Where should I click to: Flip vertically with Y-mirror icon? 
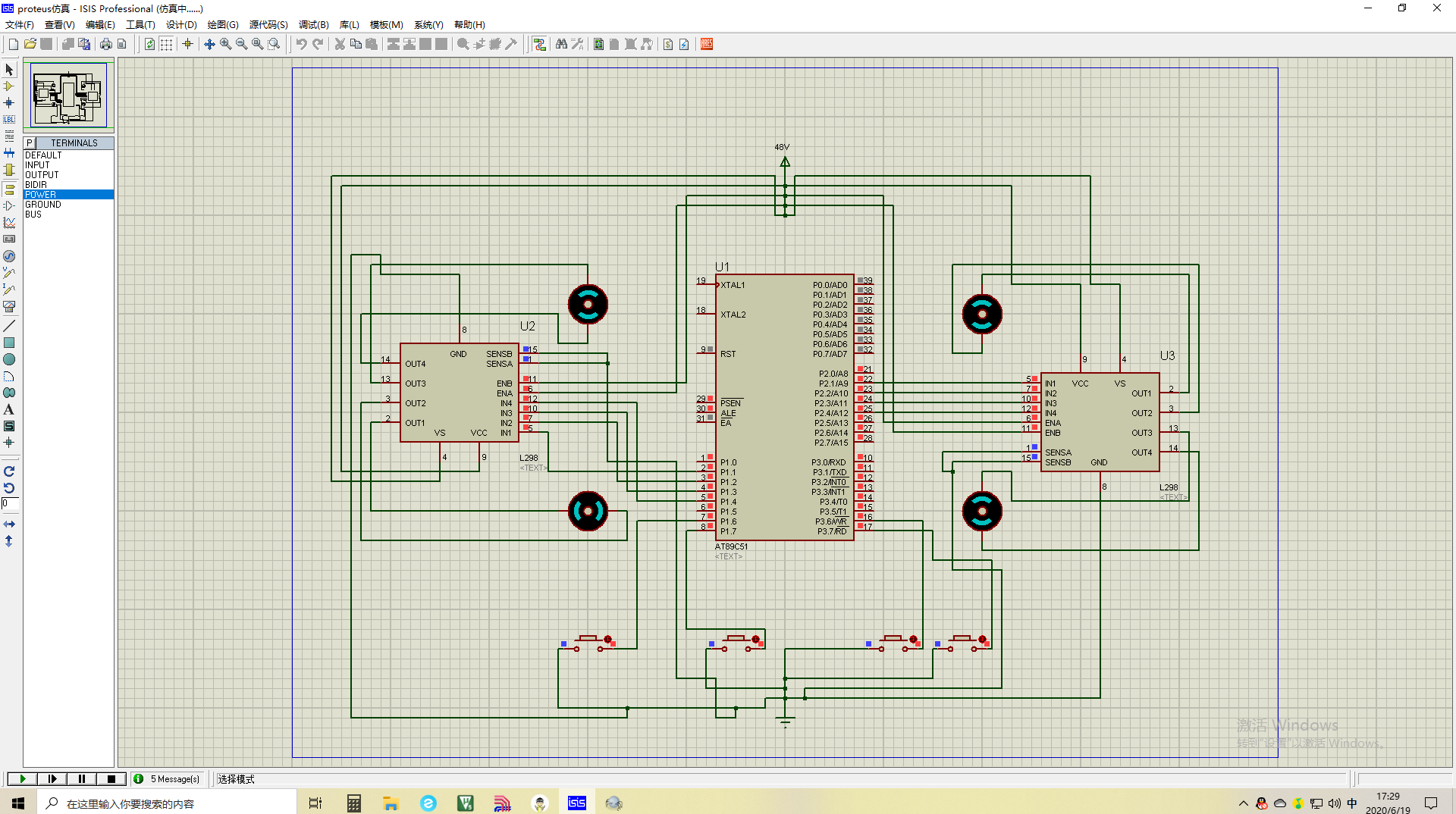pos(9,541)
